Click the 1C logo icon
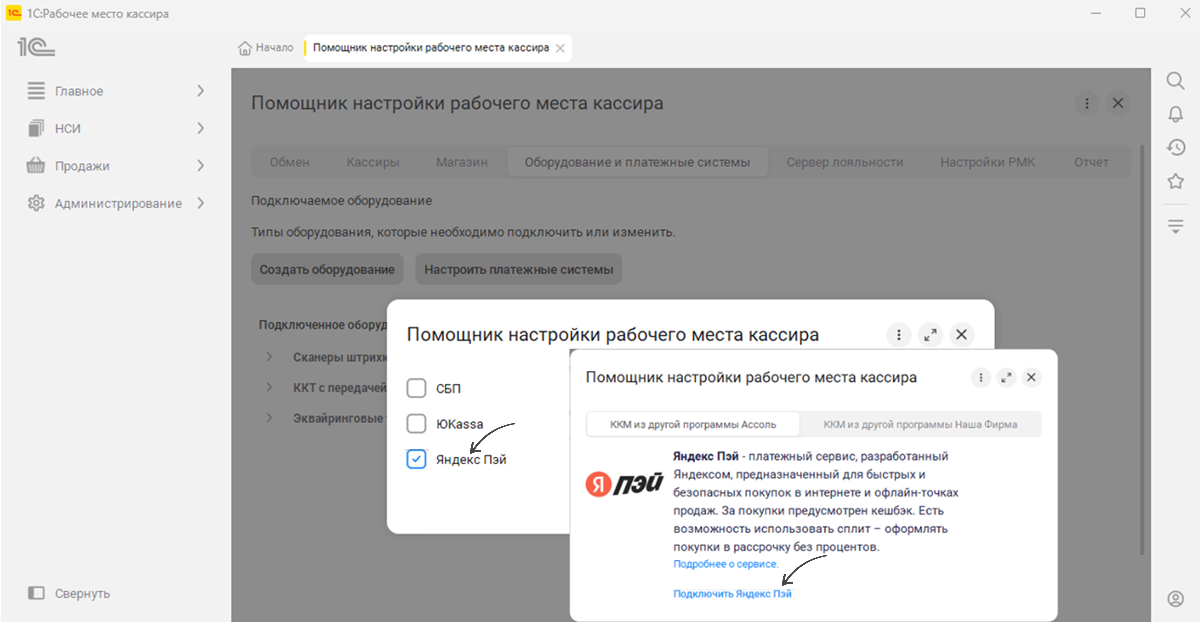 click(x=36, y=47)
